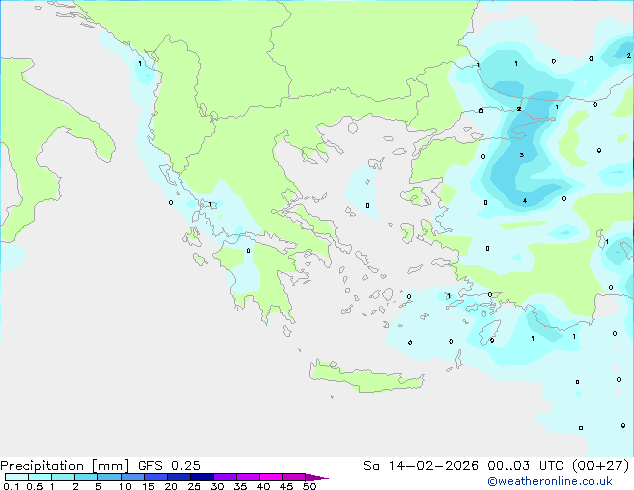
Task: Click the '10' legend scale label
Action: [x=125, y=486]
